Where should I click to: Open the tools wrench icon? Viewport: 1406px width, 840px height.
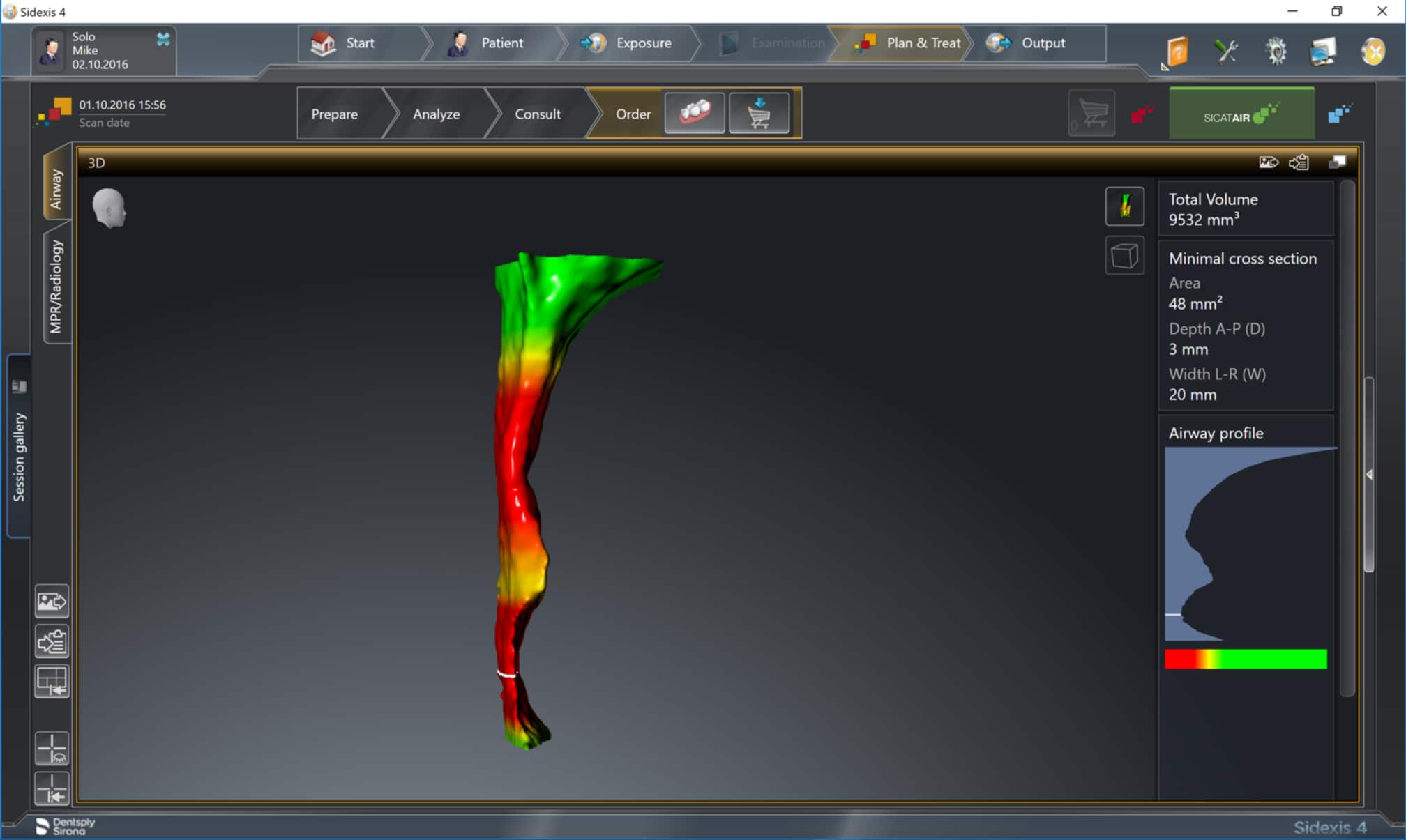pos(1225,52)
